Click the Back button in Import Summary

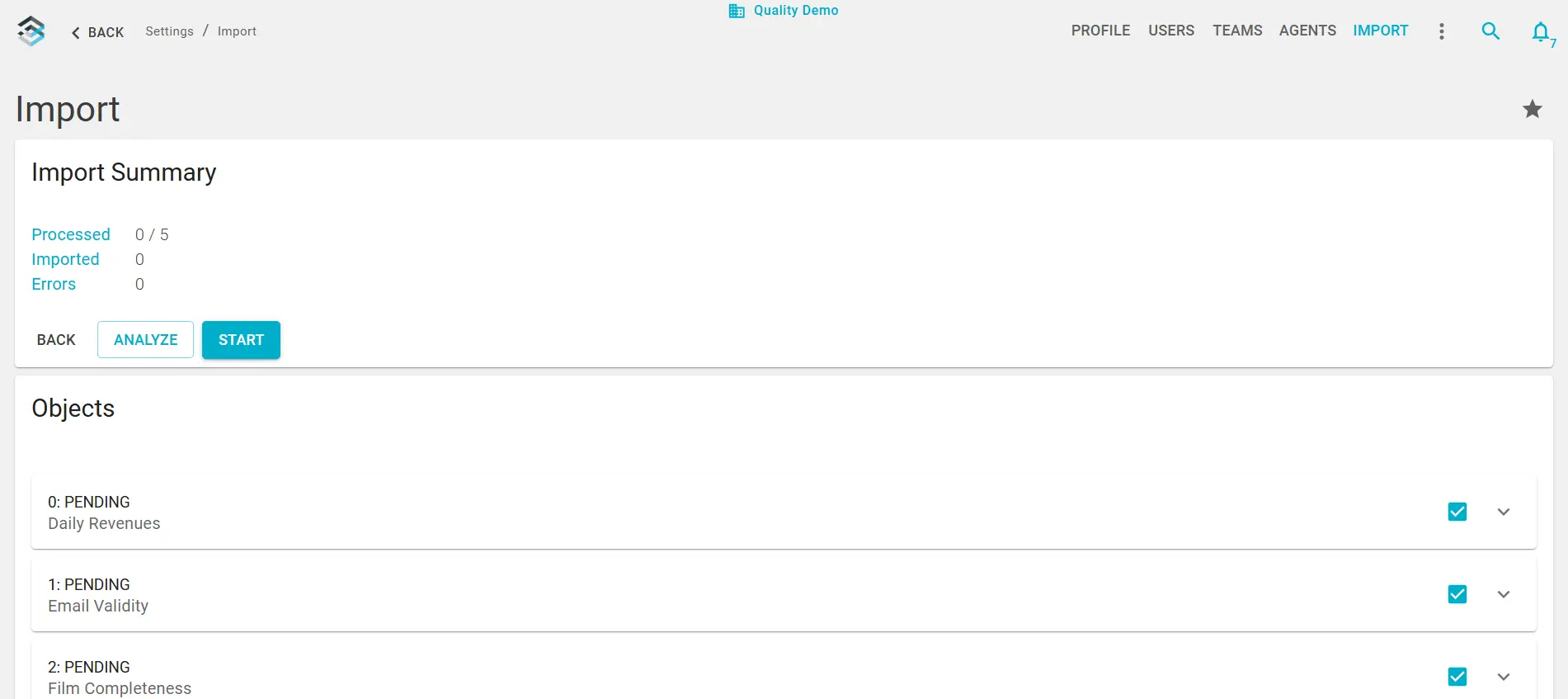coord(56,340)
